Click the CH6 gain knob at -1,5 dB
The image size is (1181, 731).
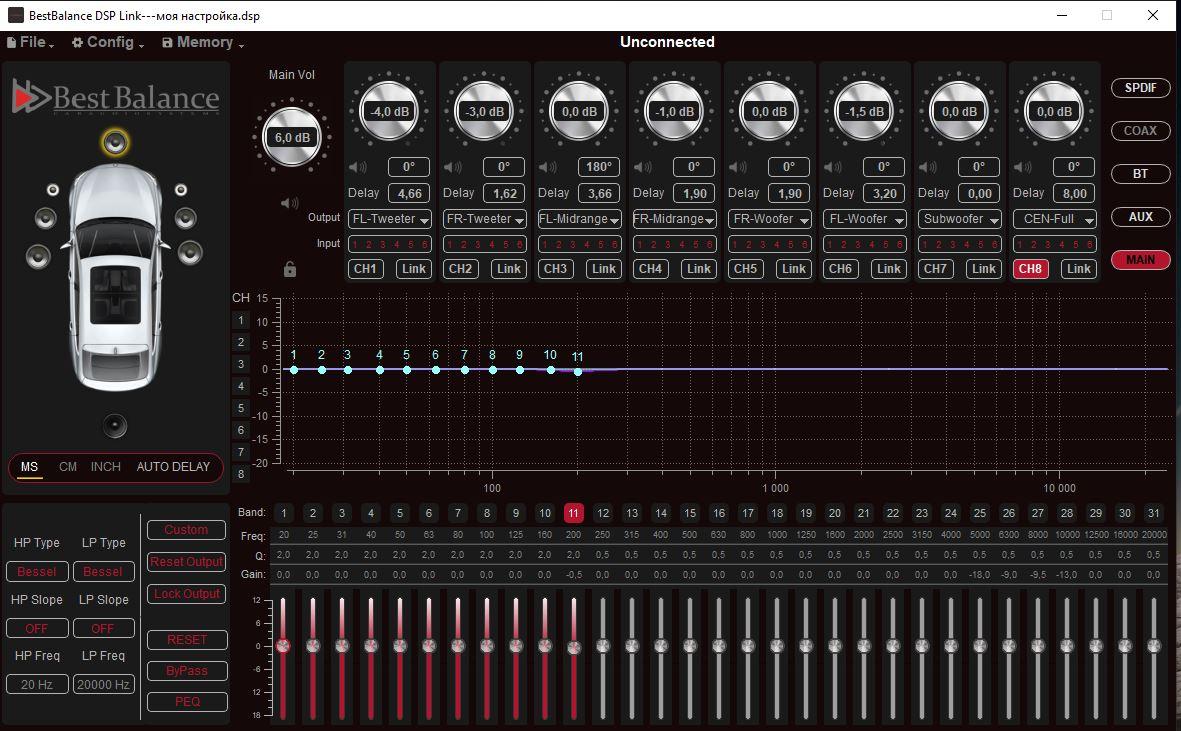[864, 111]
